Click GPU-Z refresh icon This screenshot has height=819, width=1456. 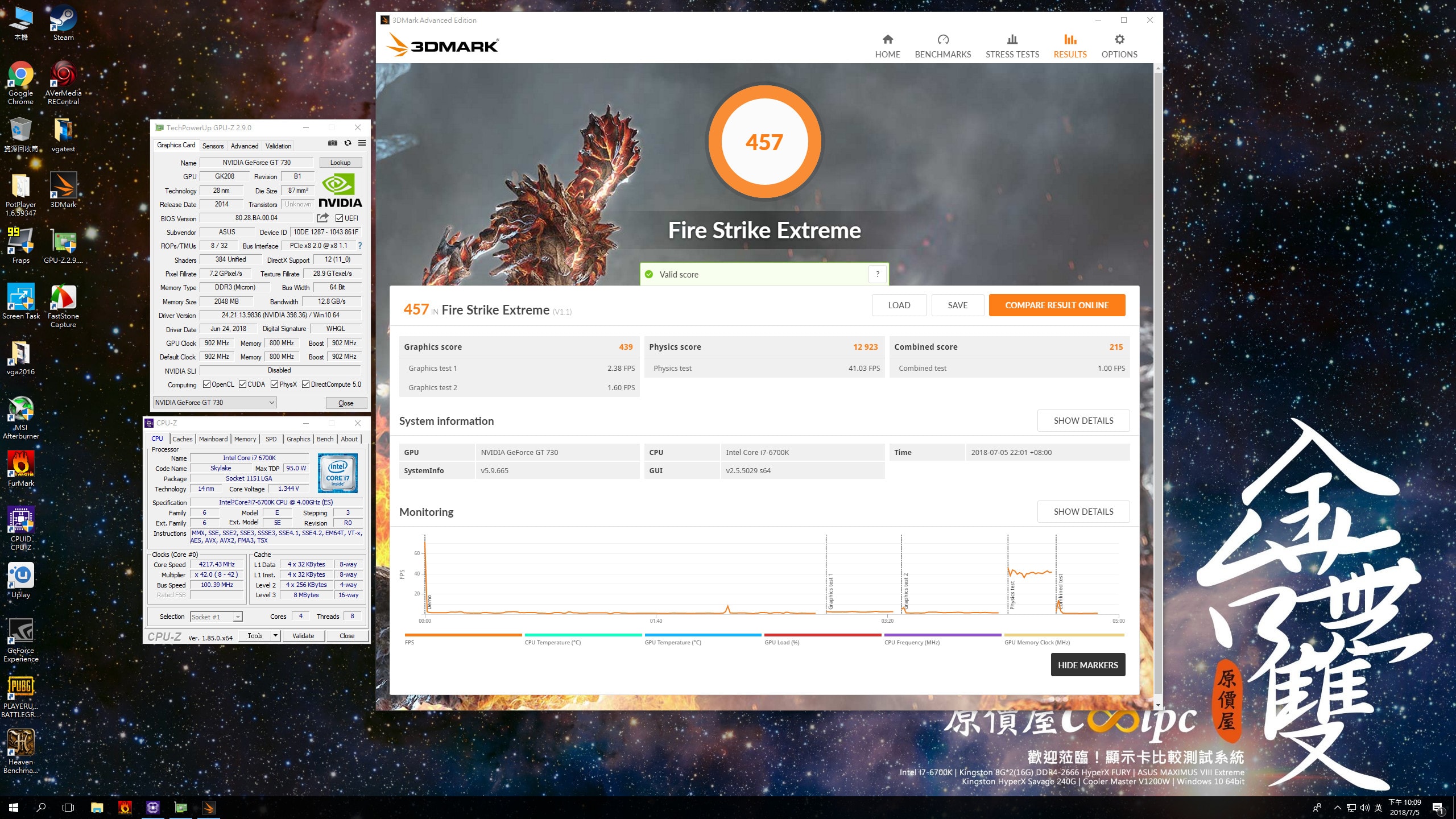click(x=348, y=143)
